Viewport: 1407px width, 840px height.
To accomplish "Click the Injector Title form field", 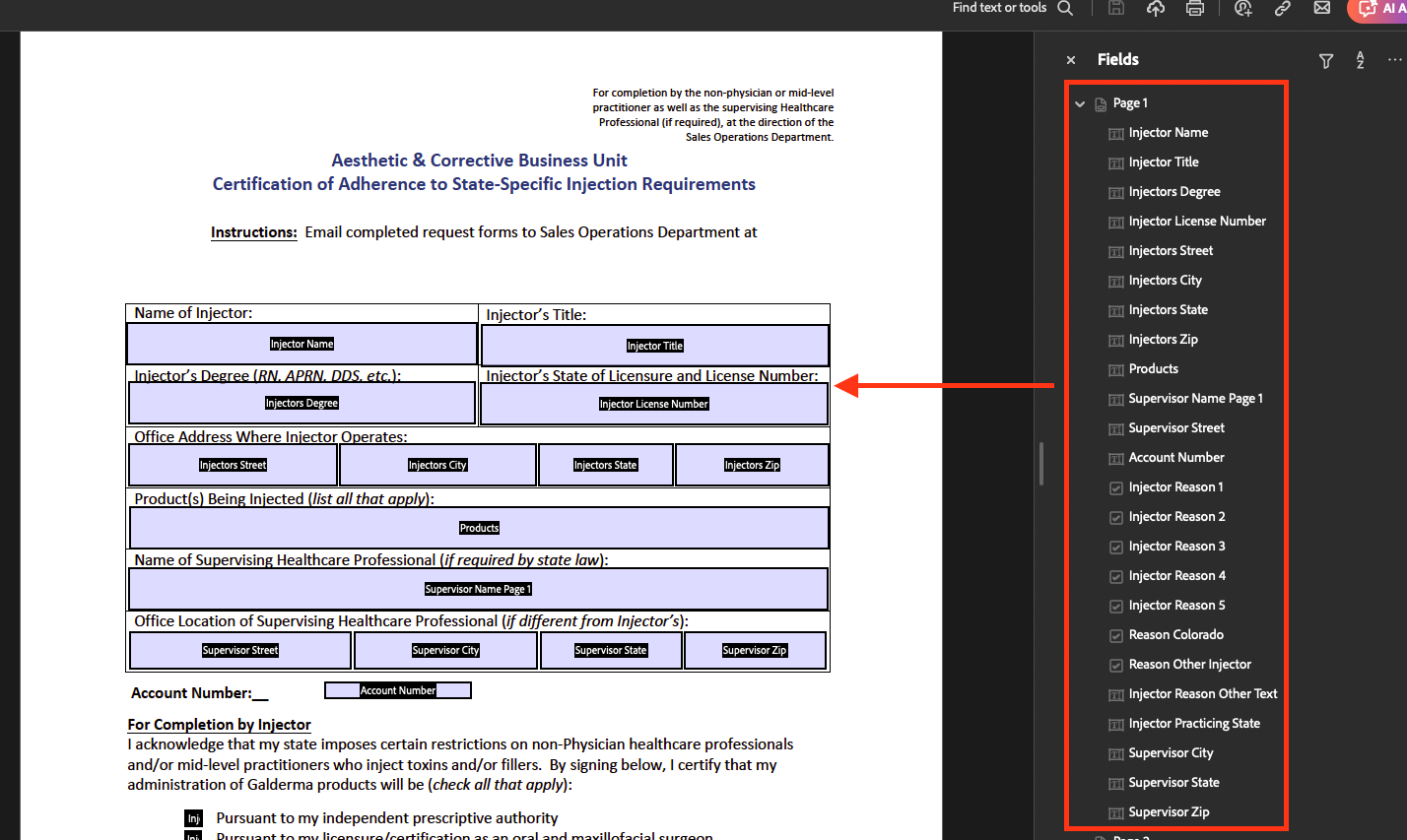I will coord(654,346).
